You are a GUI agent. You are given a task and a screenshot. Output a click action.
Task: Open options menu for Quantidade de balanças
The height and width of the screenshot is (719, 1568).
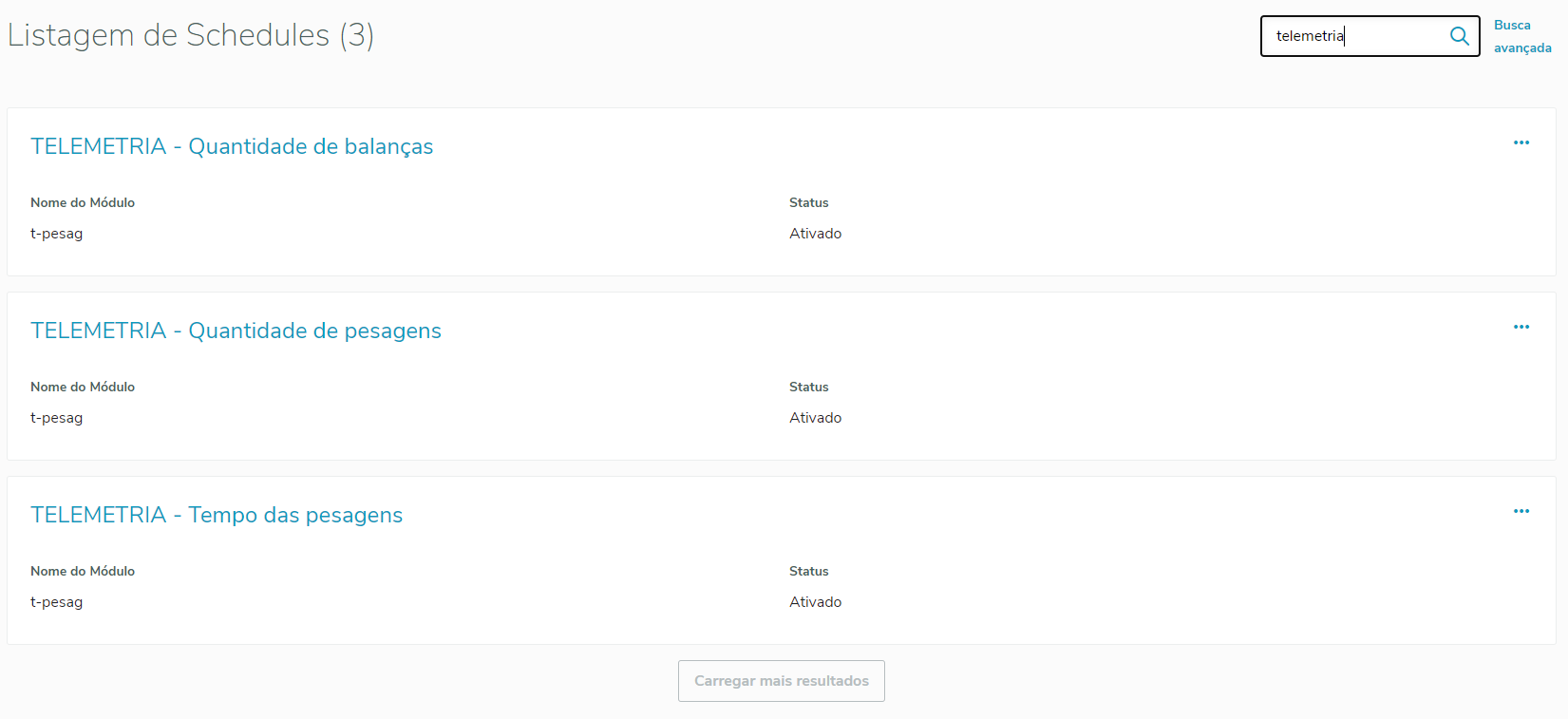1521,142
